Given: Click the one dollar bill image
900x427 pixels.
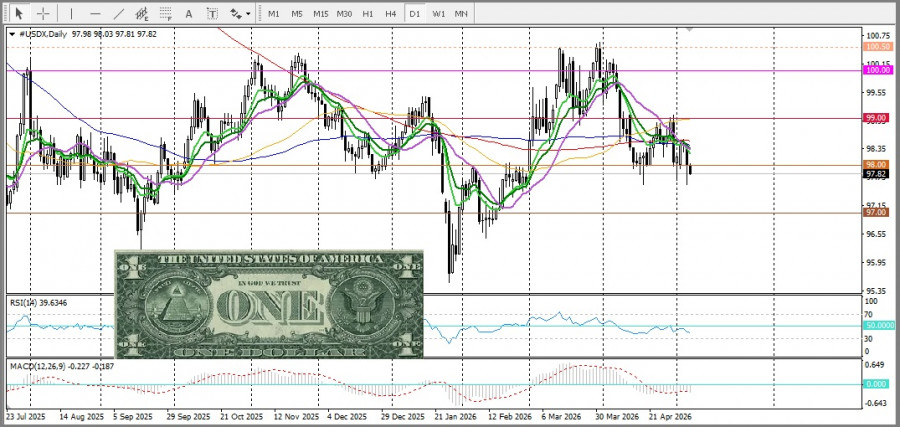Looking at the screenshot, I should (x=269, y=304).
